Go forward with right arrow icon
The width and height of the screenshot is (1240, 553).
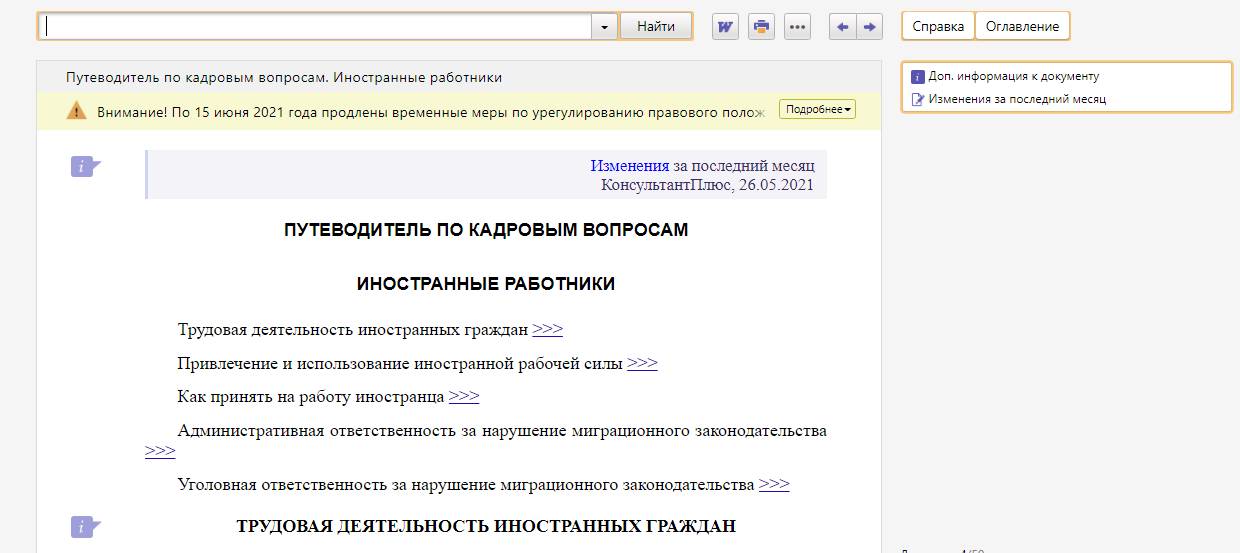click(869, 27)
